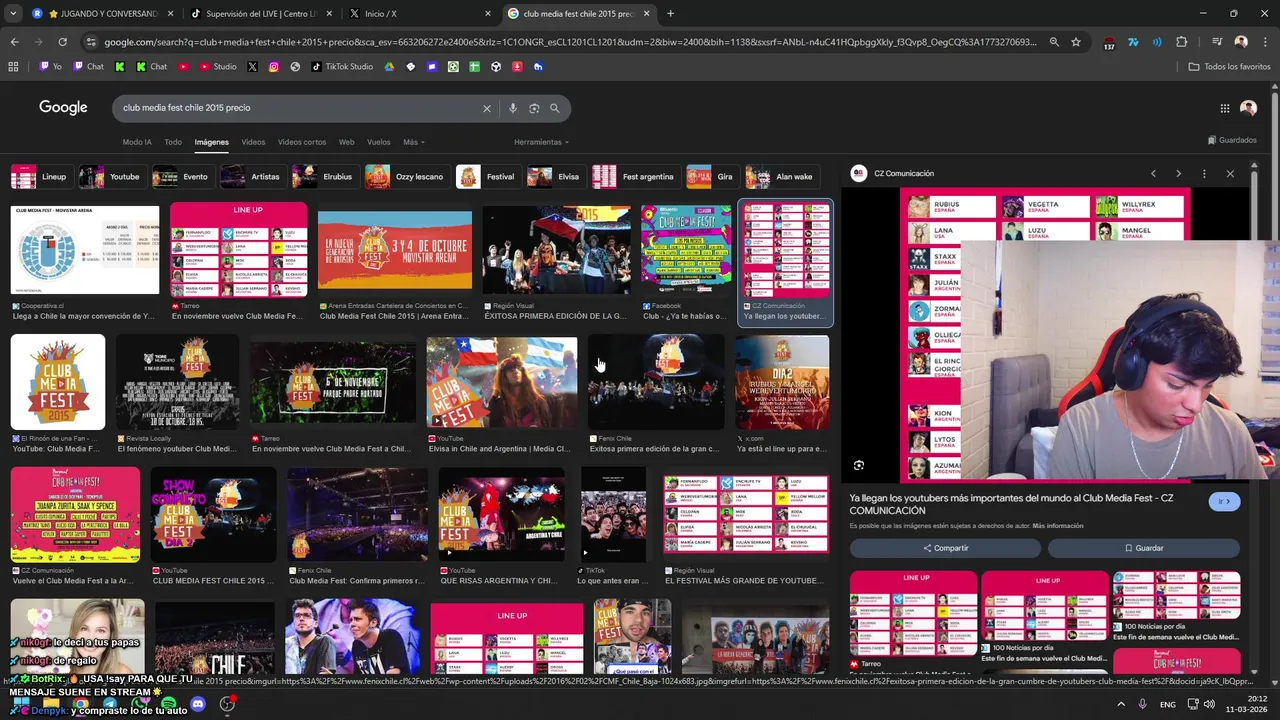Filter images by Fest argentina chip
The image size is (1280, 720).
pos(636,177)
